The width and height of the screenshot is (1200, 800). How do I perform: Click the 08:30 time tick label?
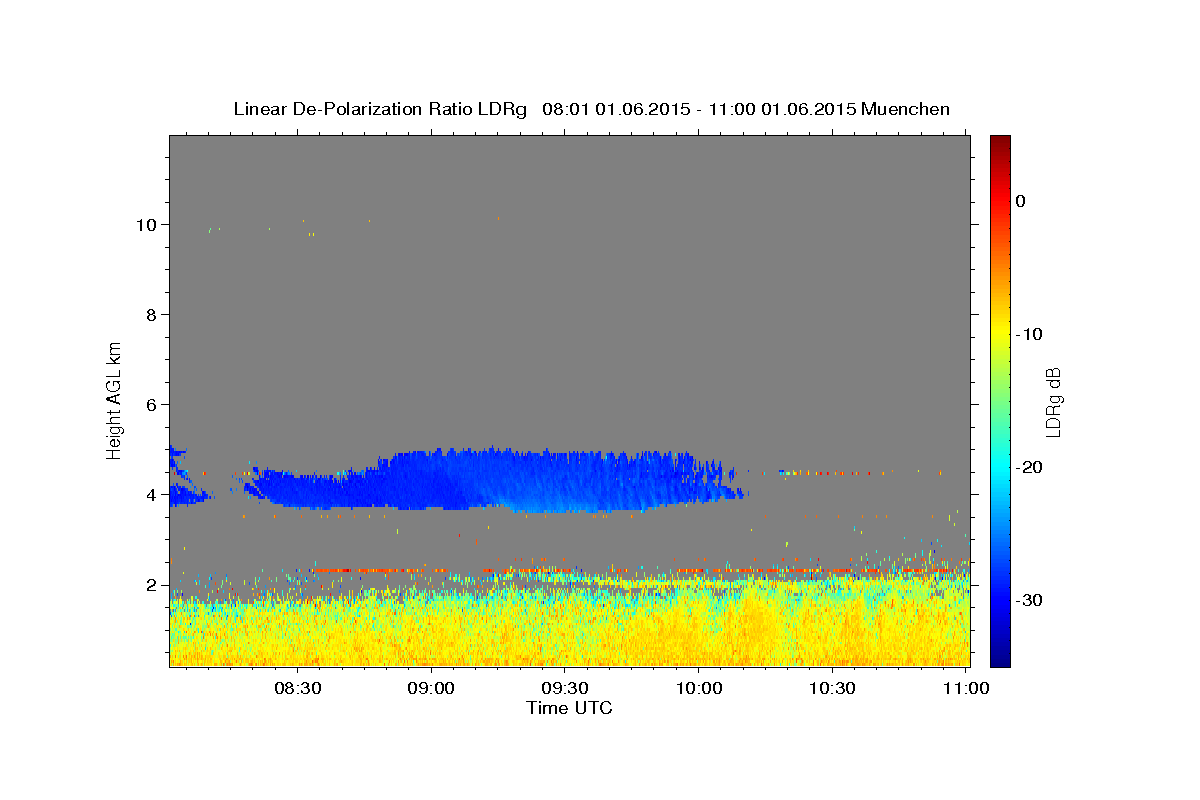(x=297, y=689)
